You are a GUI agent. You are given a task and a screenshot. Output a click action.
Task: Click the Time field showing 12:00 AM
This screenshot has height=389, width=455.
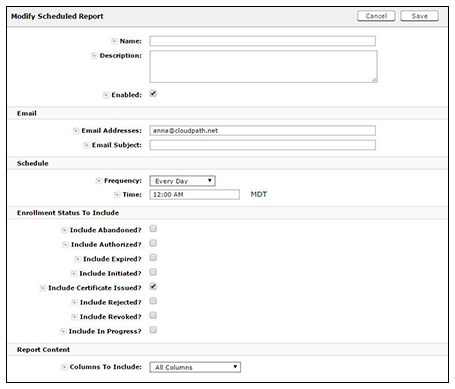click(195, 195)
